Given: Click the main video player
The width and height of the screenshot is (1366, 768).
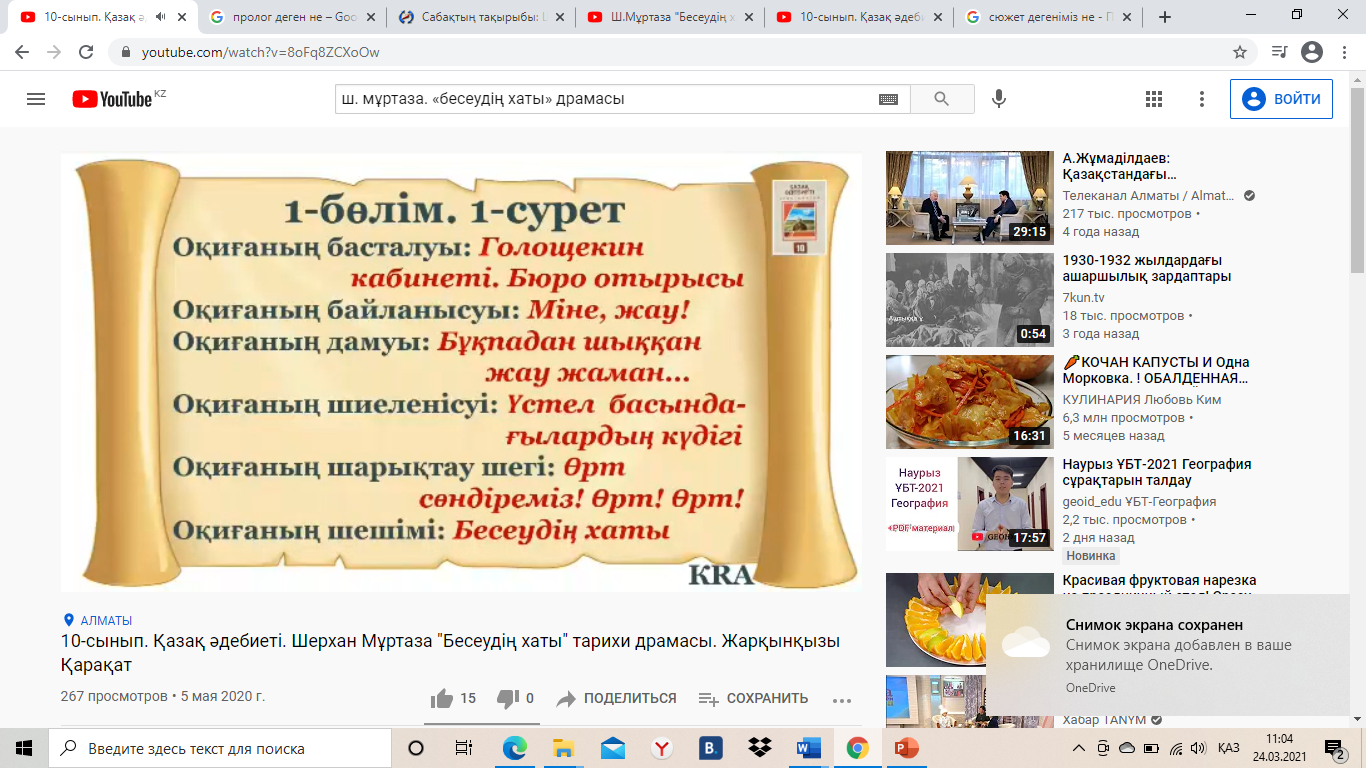Looking at the screenshot, I should [461, 372].
